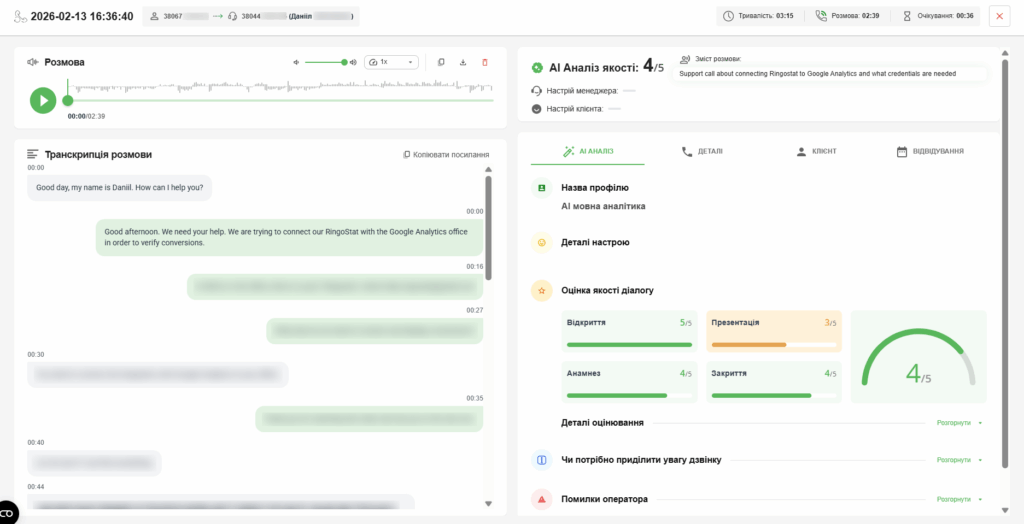Click the 00:44 transcript timestamp

(x=36, y=487)
